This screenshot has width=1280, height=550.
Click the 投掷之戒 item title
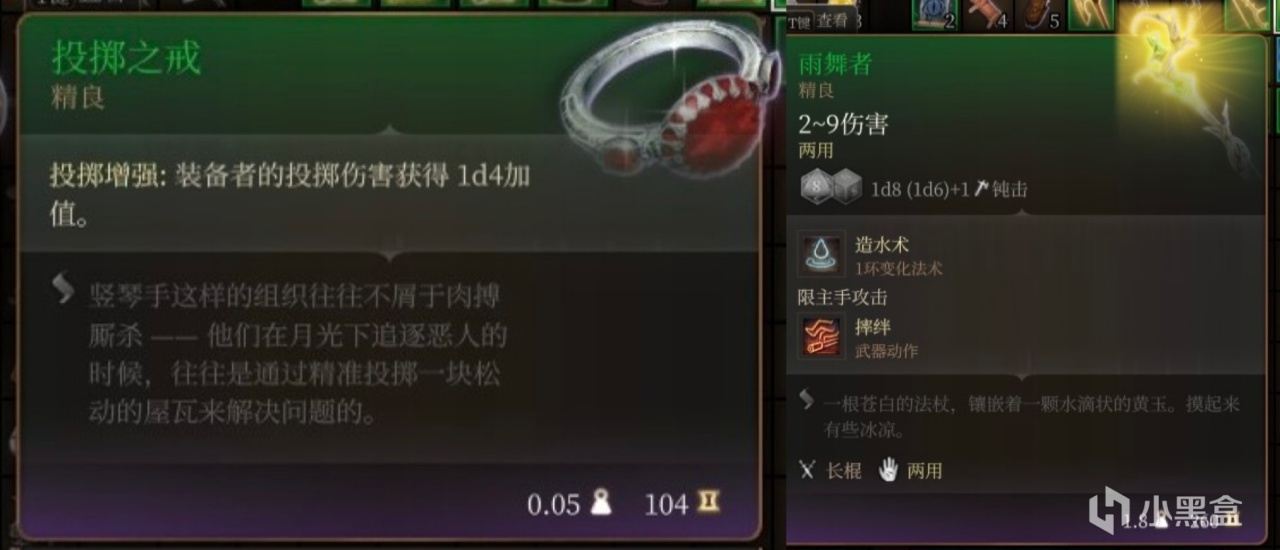[x=126, y=58]
